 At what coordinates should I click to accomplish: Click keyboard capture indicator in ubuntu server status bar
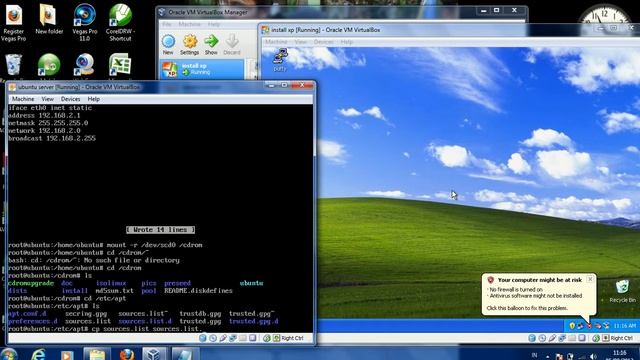click(x=276, y=338)
